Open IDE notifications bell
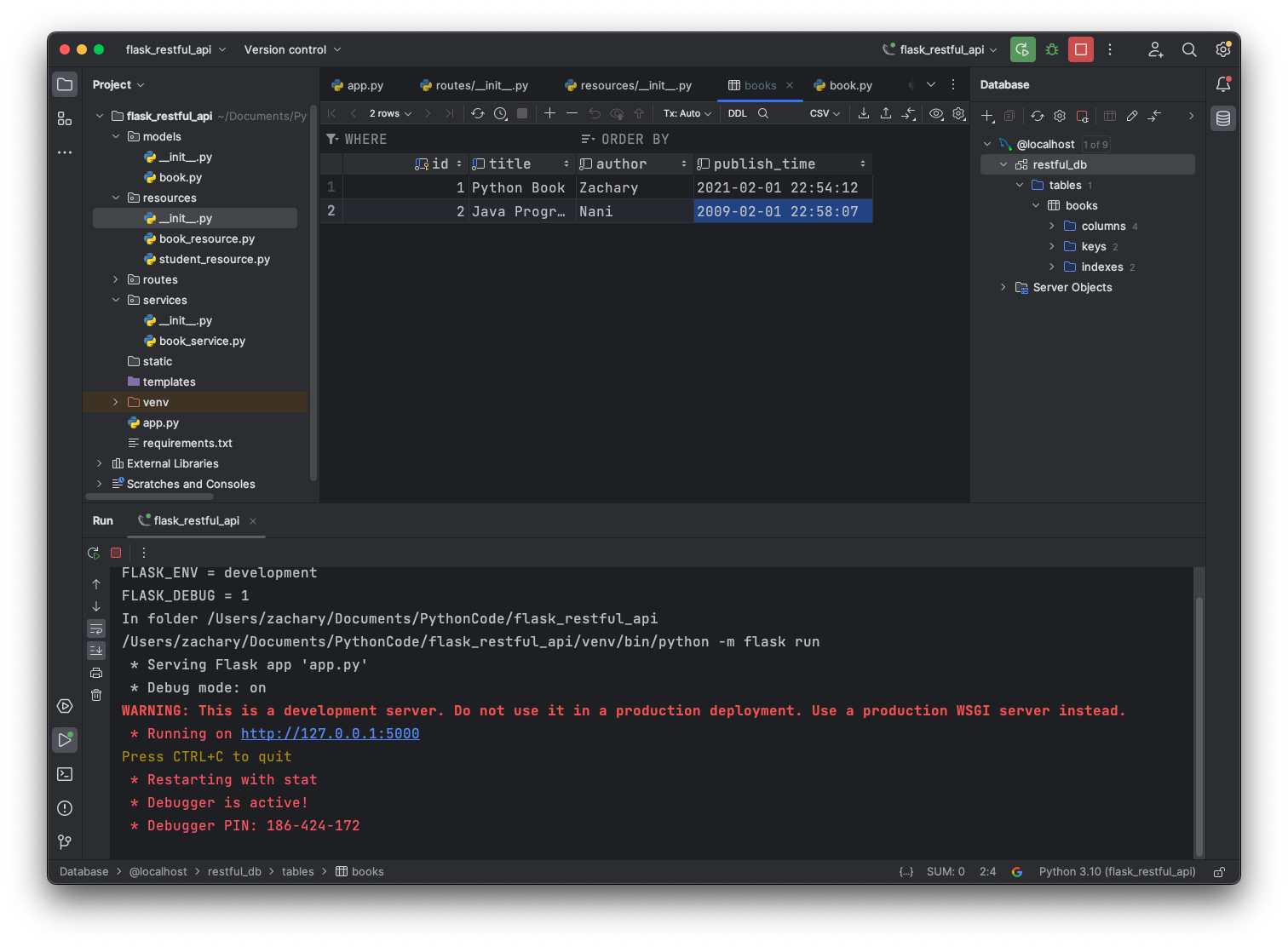The image size is (1288, 947). [1223, 84]
